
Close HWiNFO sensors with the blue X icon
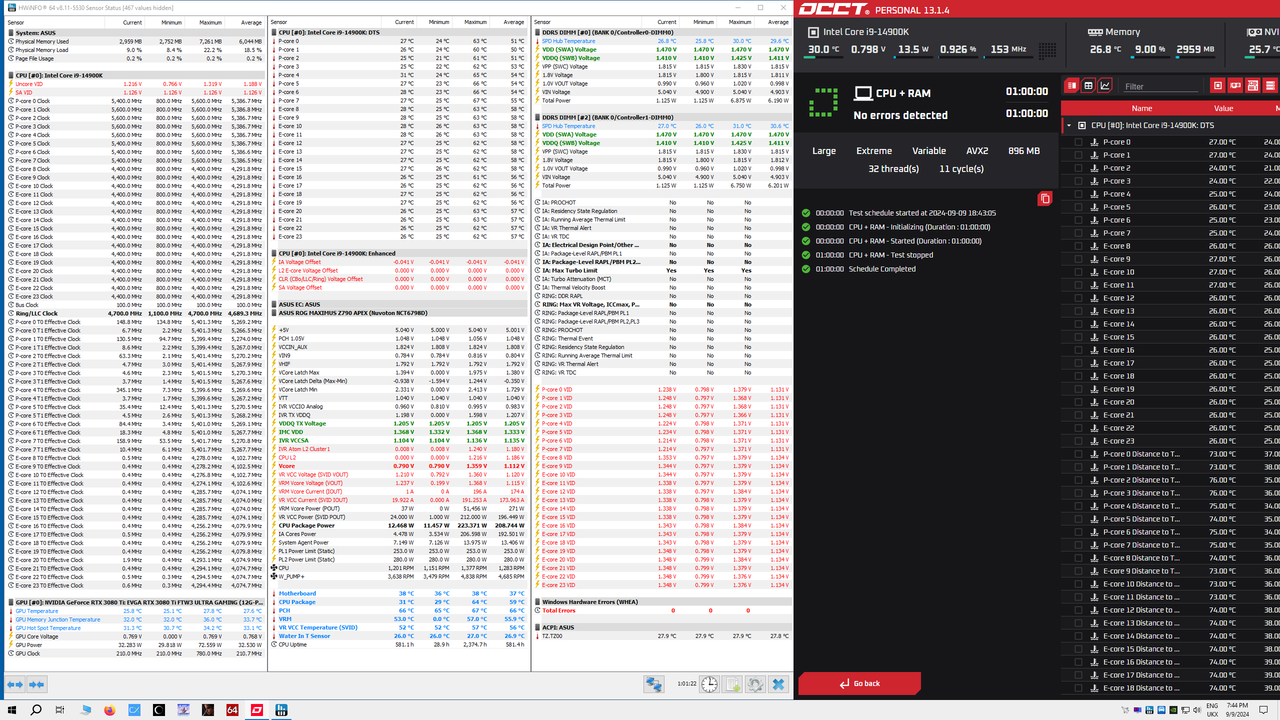[778, 685]
